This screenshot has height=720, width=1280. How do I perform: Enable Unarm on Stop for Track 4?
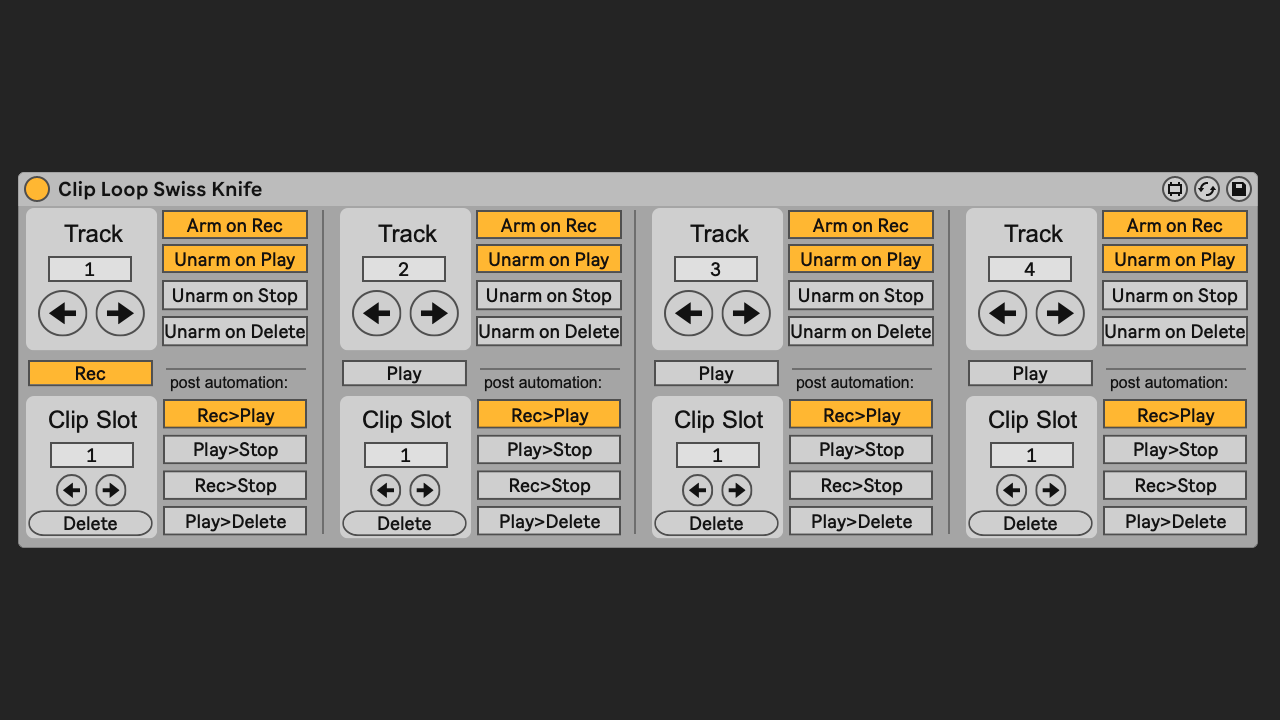pos(1175,295)
